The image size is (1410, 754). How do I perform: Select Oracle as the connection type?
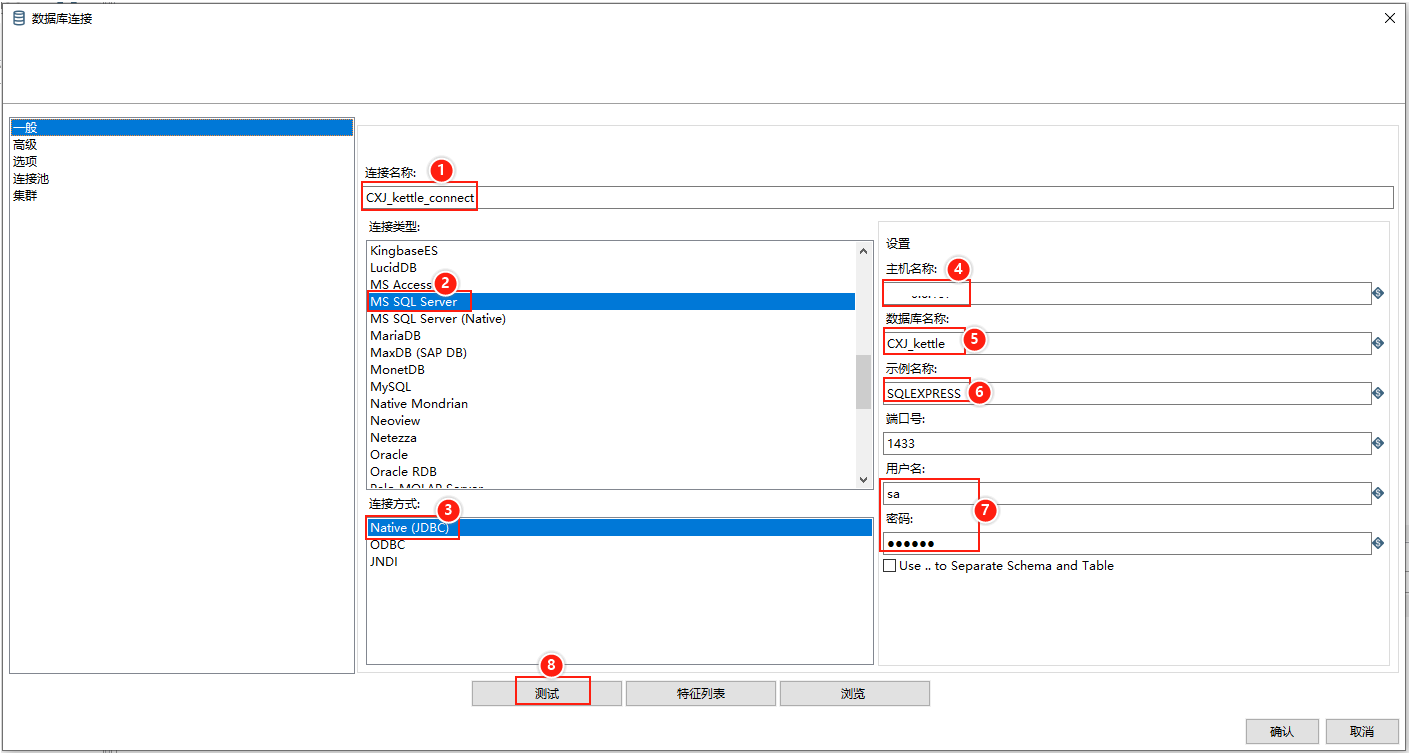388,454
